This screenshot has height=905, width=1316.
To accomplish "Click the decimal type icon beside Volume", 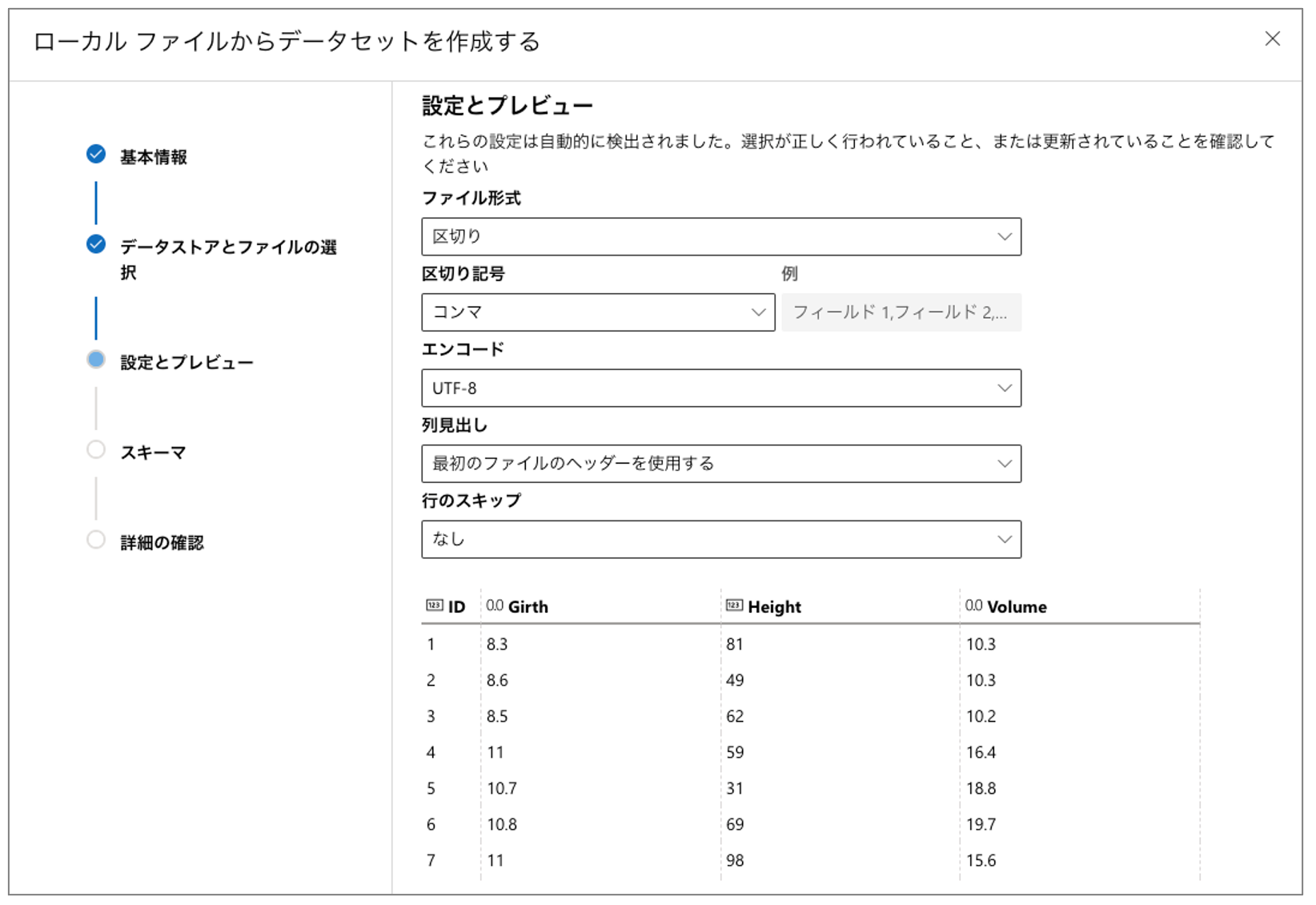I will (x=973, y=606).
